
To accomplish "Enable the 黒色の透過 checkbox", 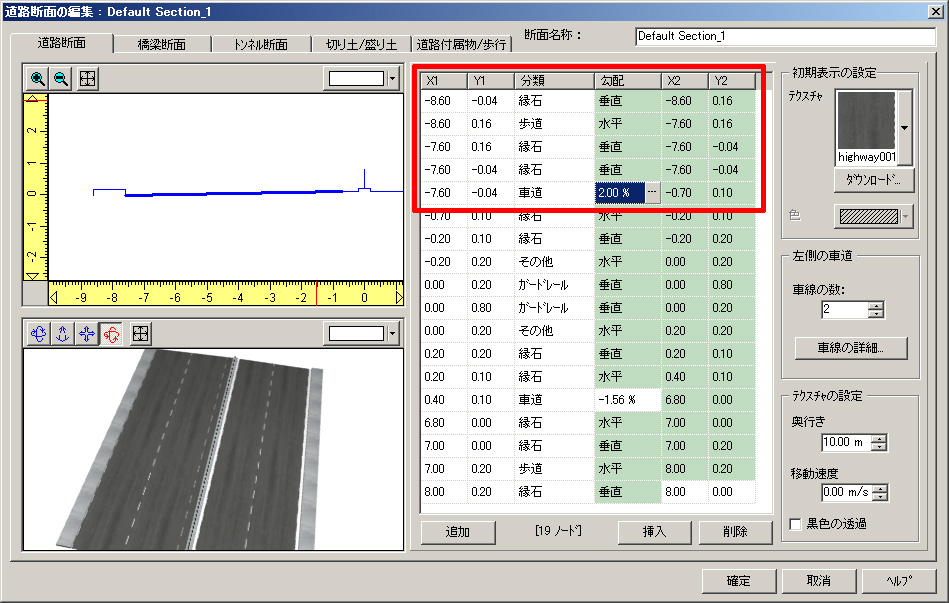I will click(x=796, y=524).
